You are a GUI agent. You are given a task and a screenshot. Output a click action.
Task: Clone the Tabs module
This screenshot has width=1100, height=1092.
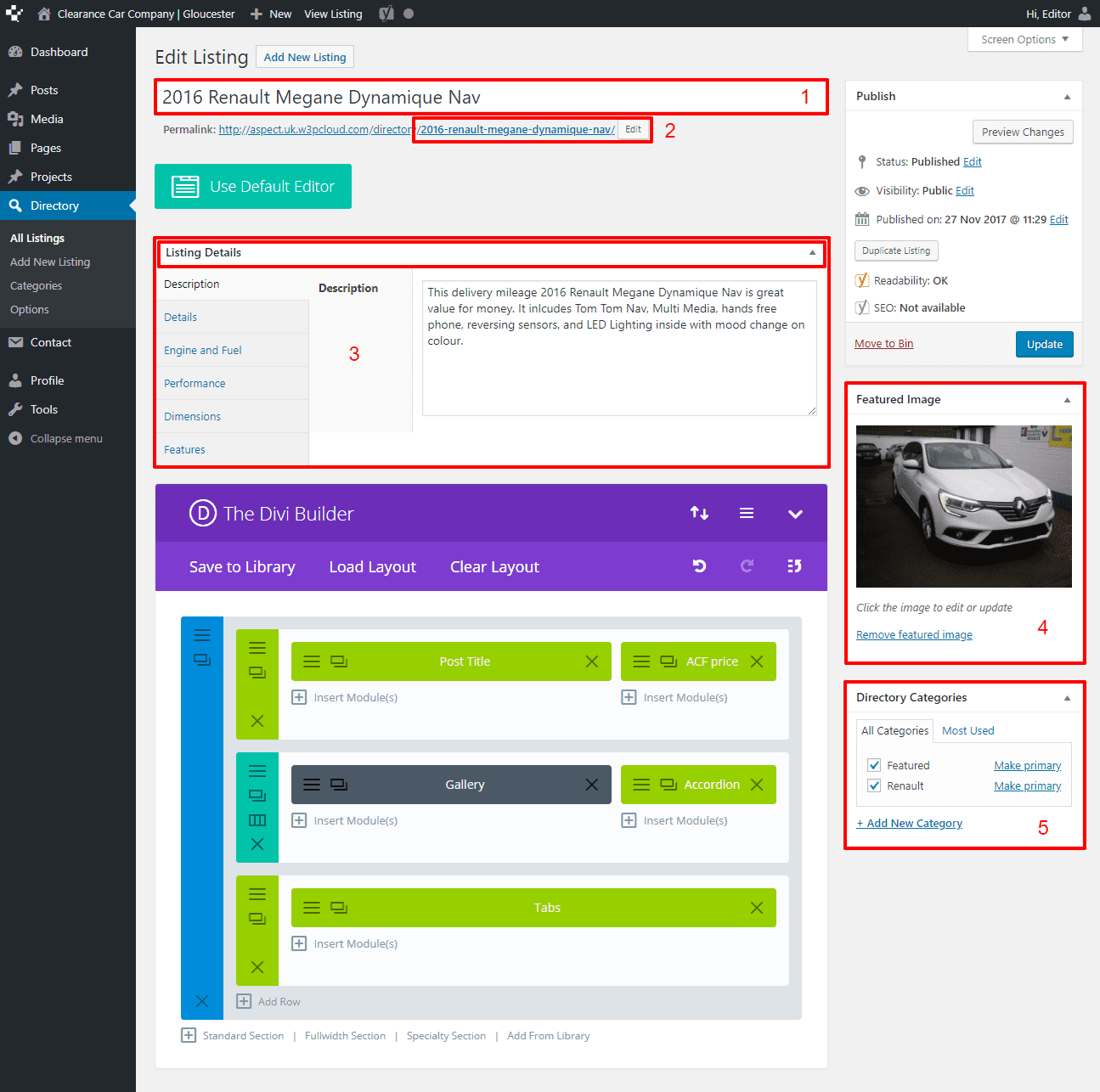[x=339, y=908]
